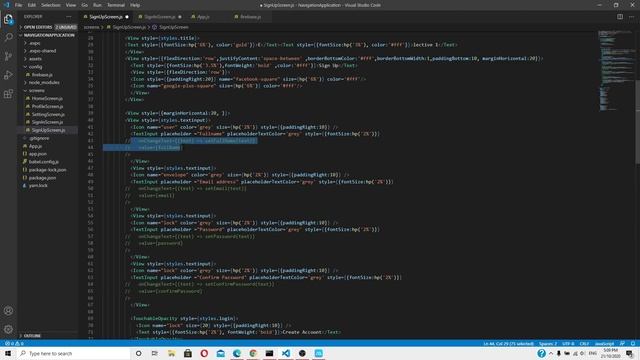
Task: Click the Split Editor icon
Action: pyautogui.click(x=620, y=17)
